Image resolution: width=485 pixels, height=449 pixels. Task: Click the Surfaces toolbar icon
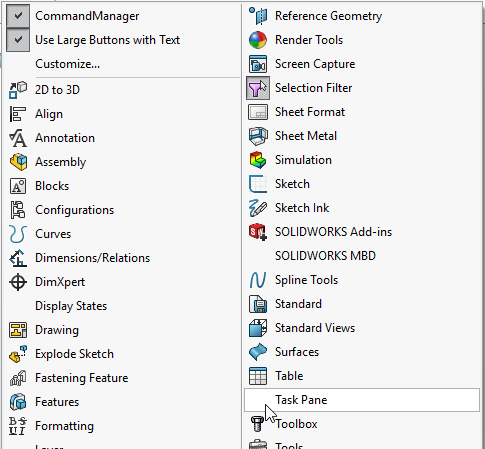point(258,352)
